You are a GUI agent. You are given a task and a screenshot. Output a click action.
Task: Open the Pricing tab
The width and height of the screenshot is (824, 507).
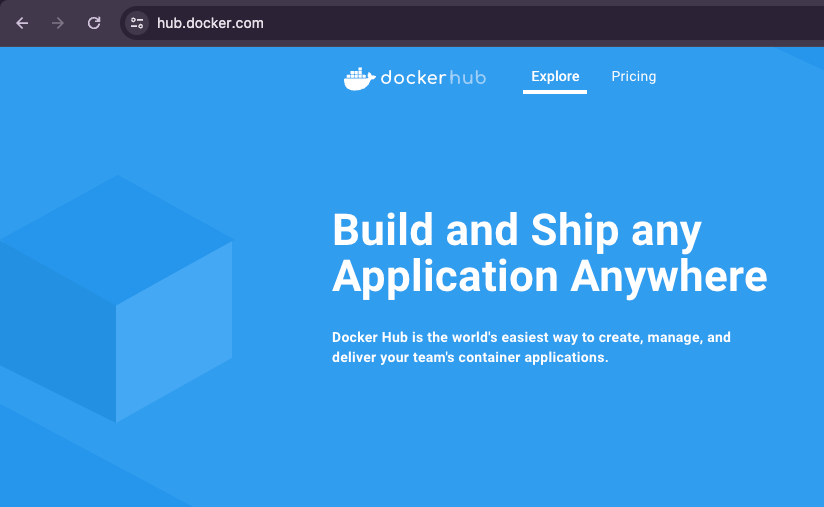[634, 77]
